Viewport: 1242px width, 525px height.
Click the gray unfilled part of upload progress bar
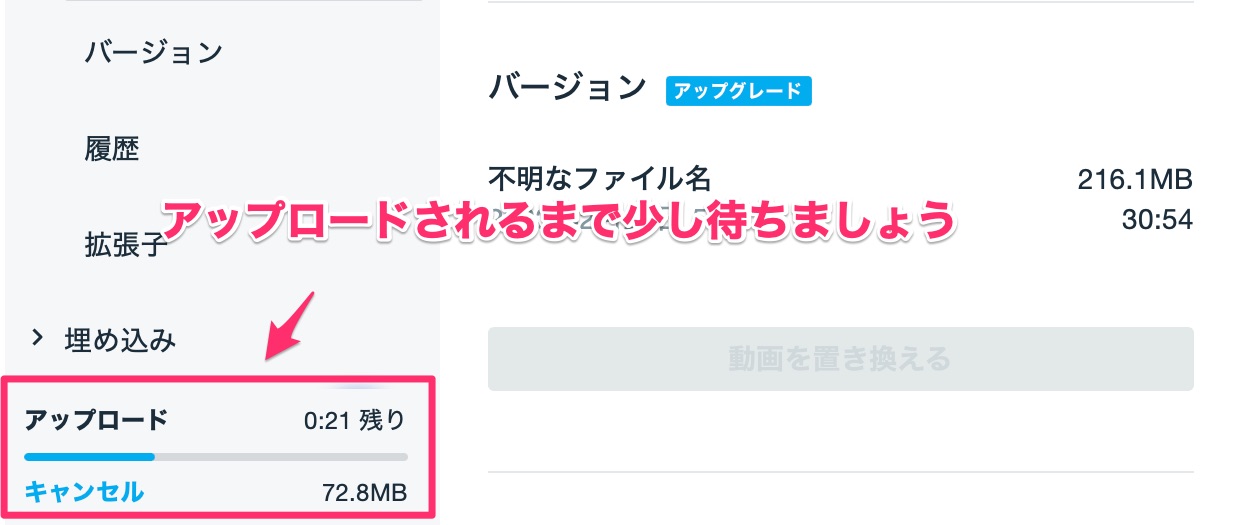coord(281,456)
